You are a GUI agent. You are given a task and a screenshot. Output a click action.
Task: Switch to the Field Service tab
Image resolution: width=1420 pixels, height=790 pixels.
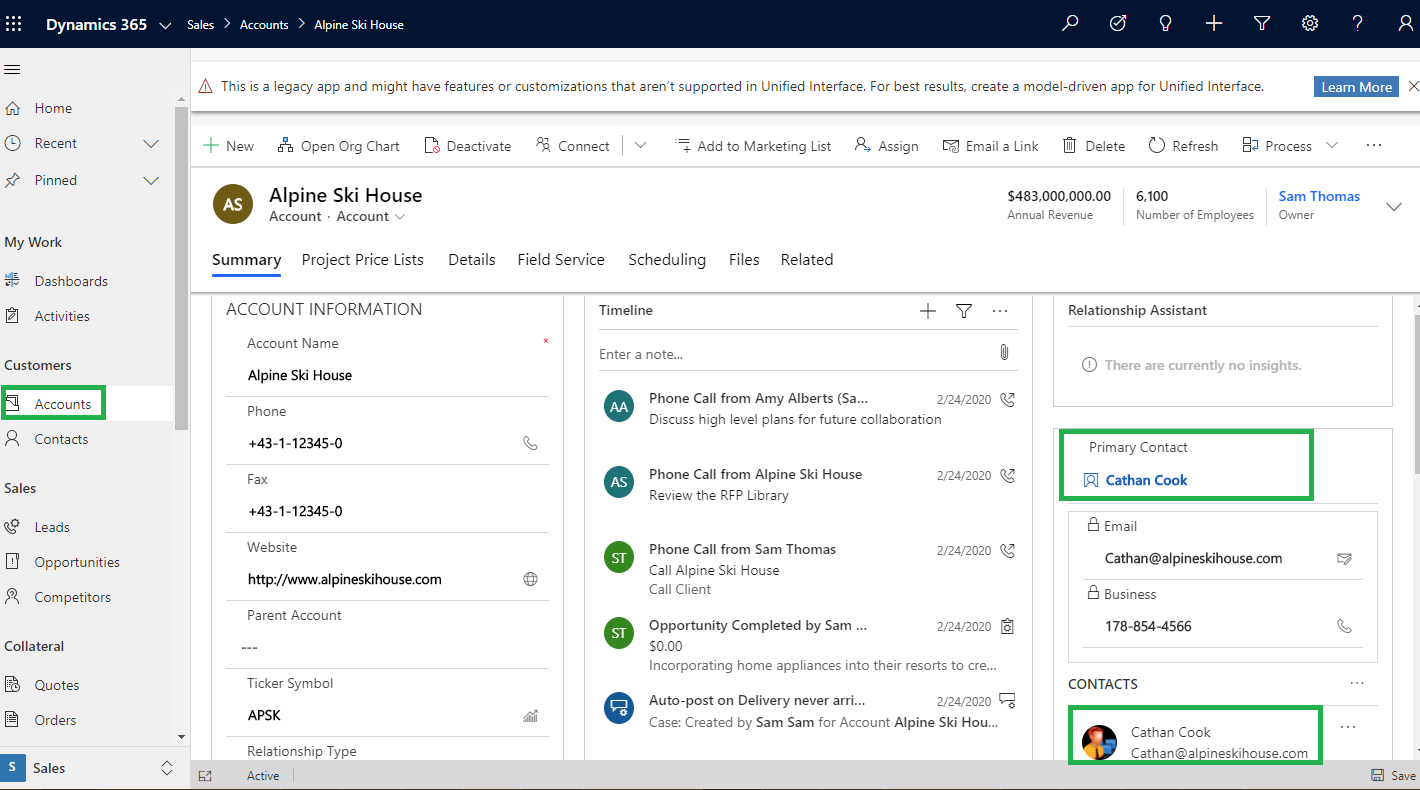tap(561, 260)
